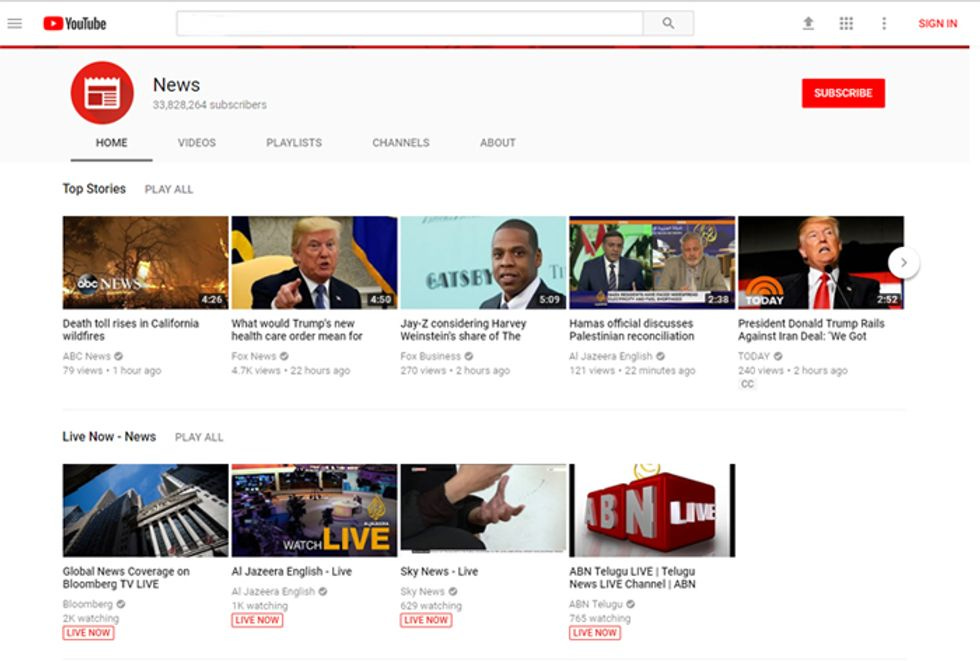Screen dimensions: 980x661
Task: Click title 'Jay-Z considering Harvey Weinstein's share'
Action: coord(463,330)
